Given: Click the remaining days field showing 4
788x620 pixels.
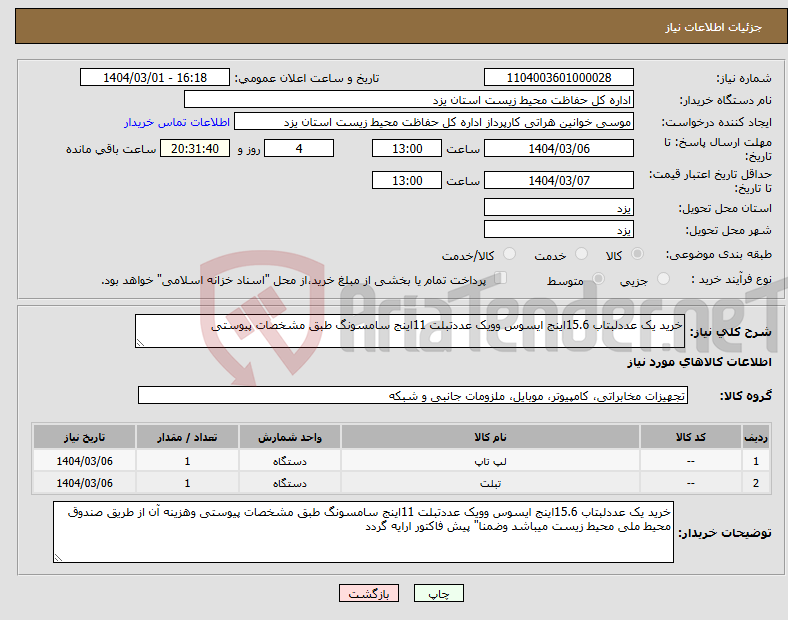Looking at the screenshot, I should coord(299,148).
